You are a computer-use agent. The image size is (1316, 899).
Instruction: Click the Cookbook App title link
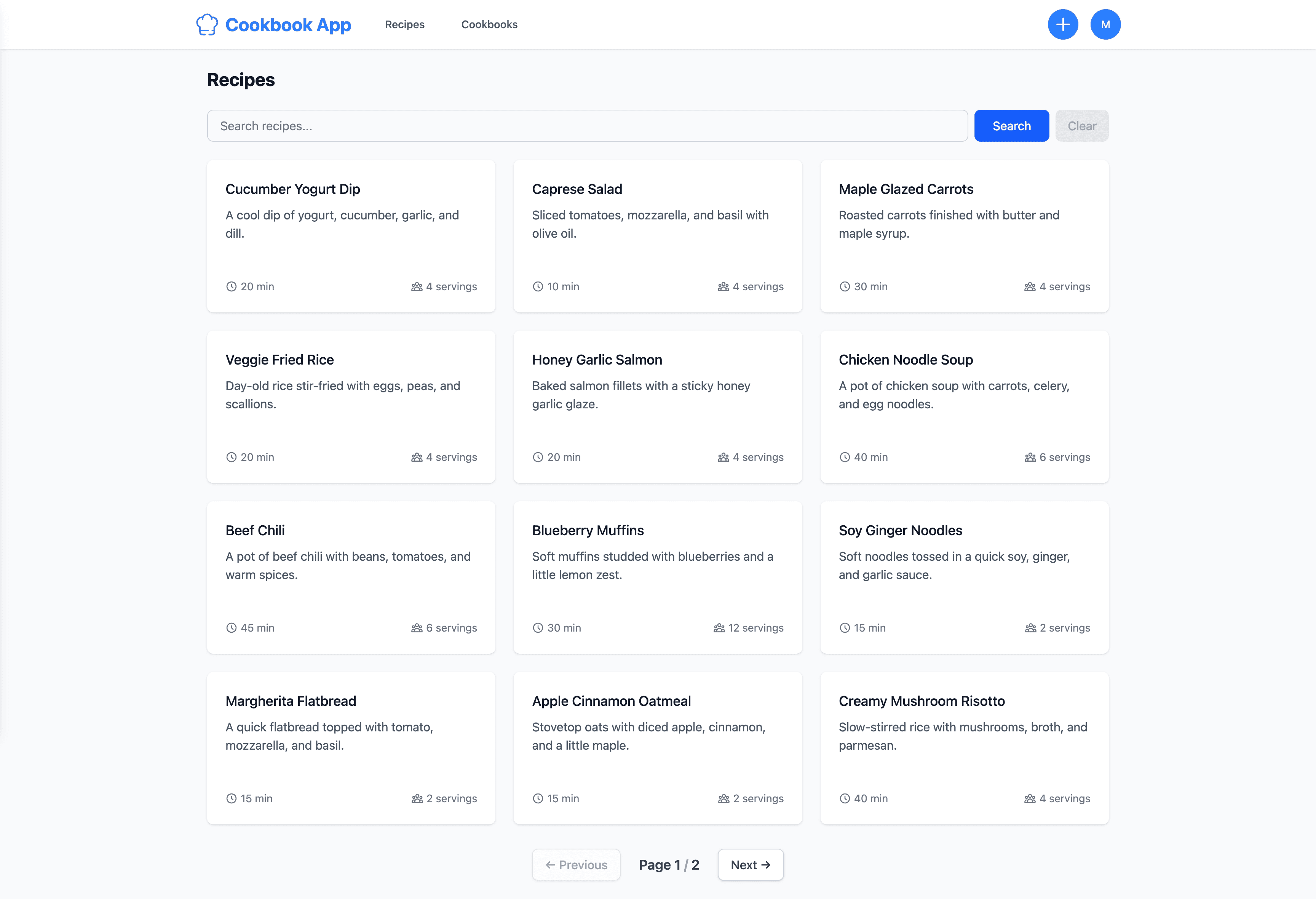point(288,24)
